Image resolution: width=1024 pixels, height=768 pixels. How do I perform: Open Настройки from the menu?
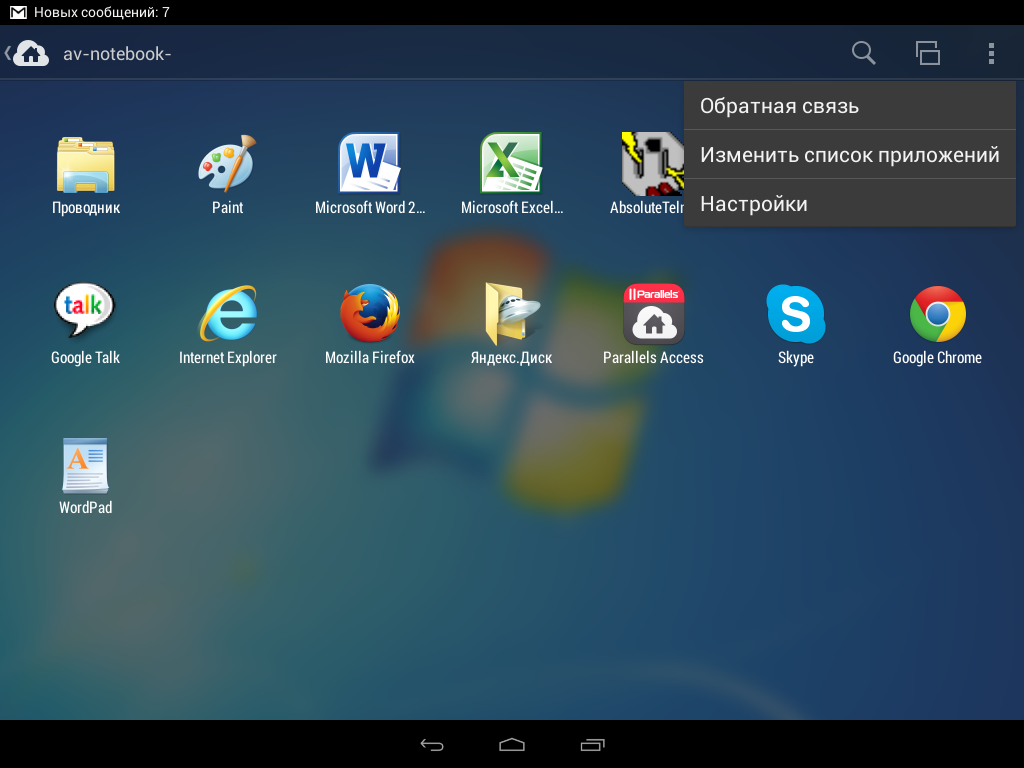click(x=850, y=204)
